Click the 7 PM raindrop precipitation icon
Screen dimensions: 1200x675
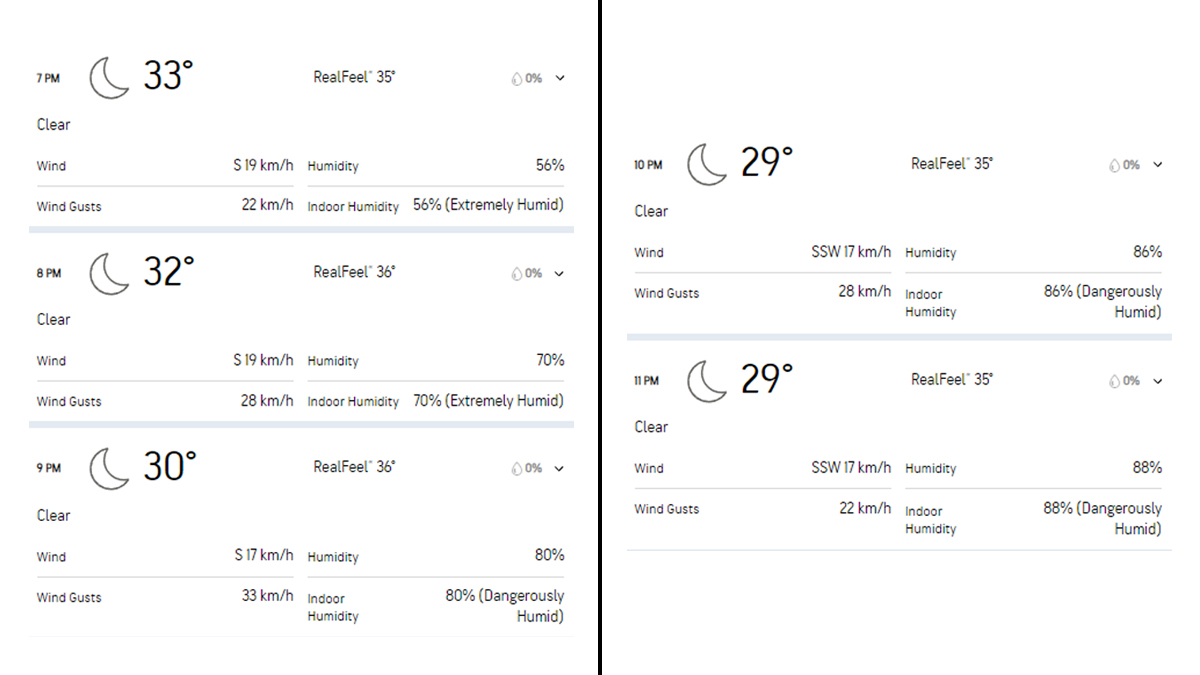(x=517, y=78)
